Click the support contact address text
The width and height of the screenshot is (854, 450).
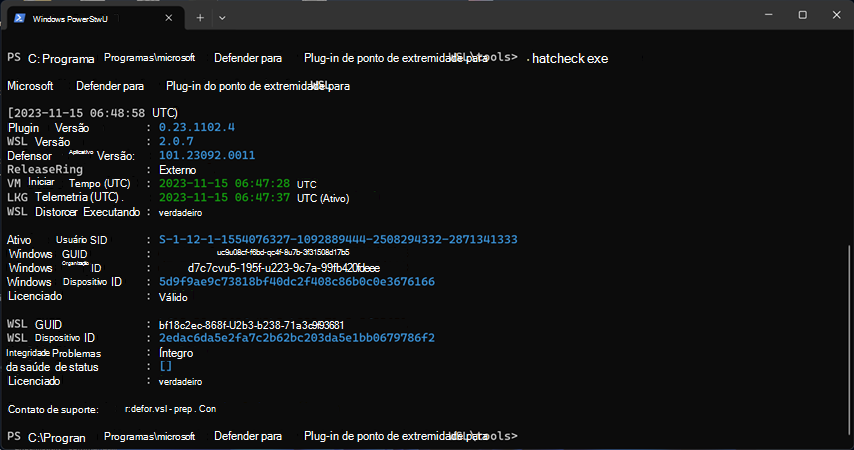(170, 409)
